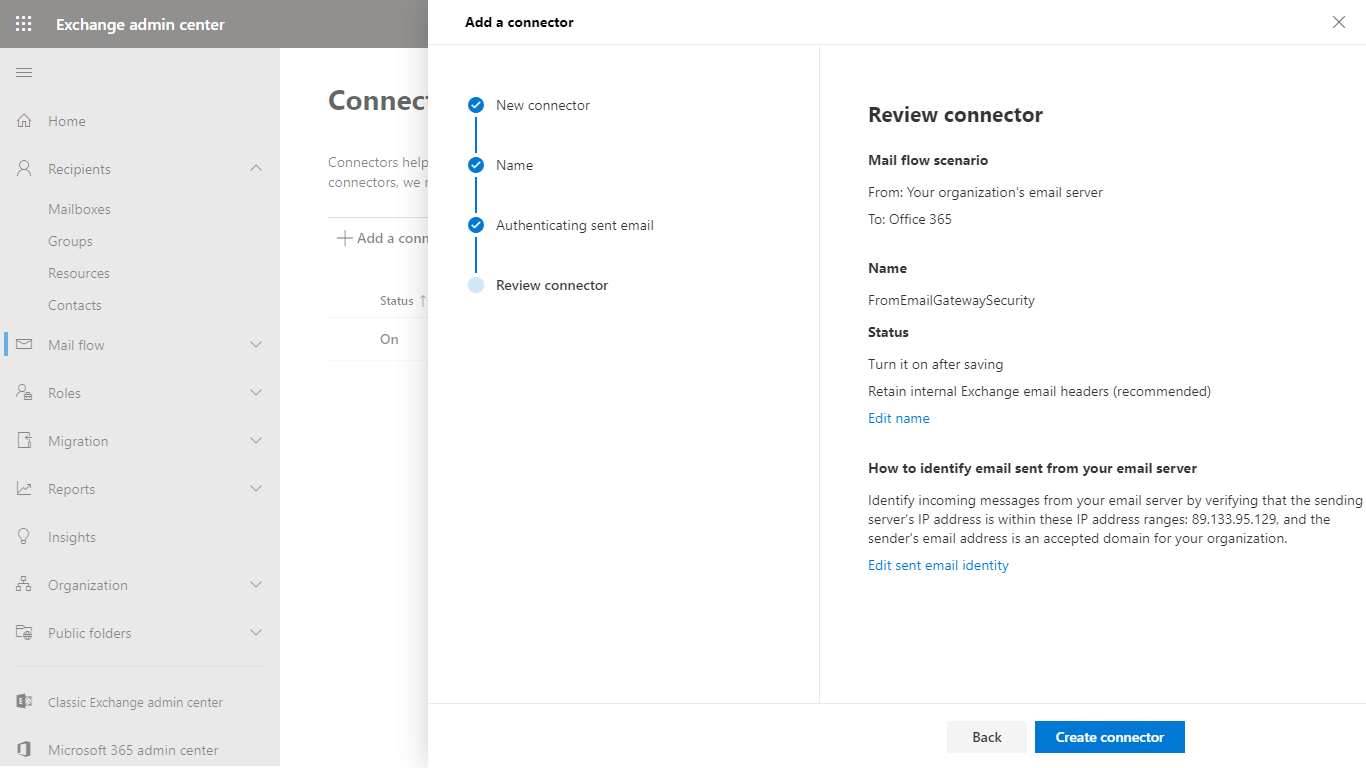This screenshot has width=1366, height=768.
Task: Expand the Migration section chevron
Action: click(256, 441)
